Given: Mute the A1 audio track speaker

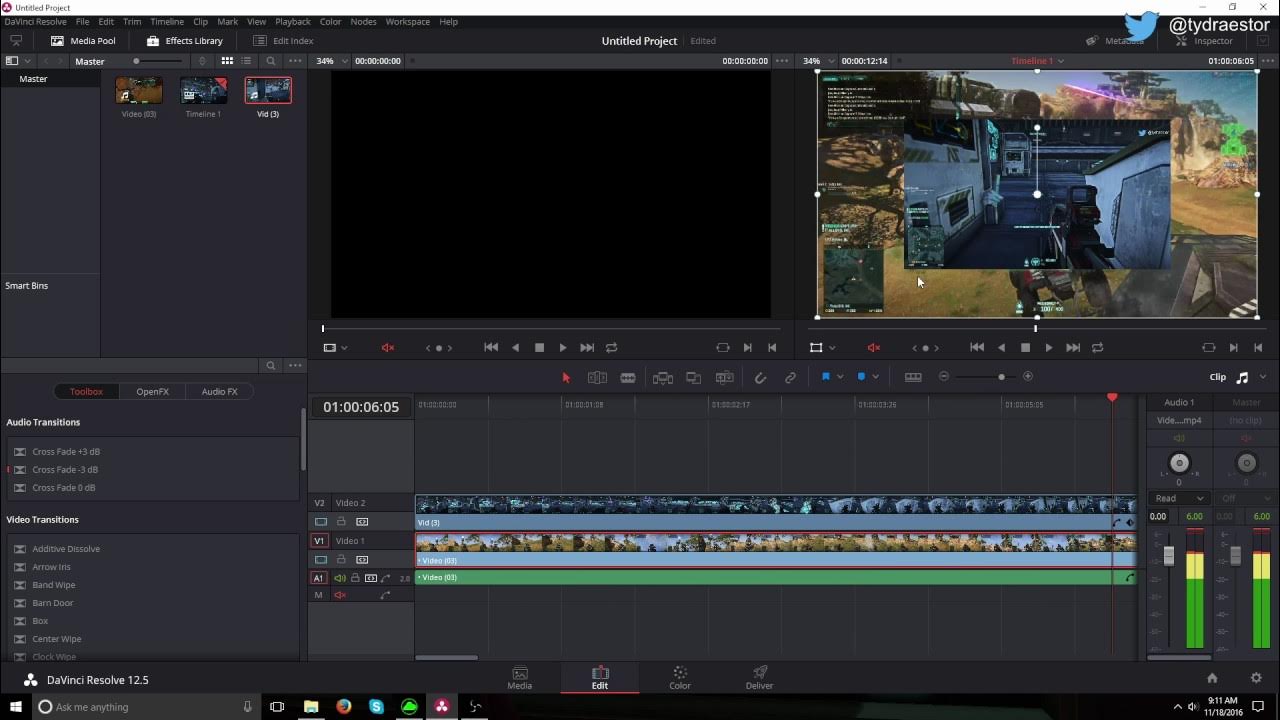Looking at the screenshot, I should point(340,578).
